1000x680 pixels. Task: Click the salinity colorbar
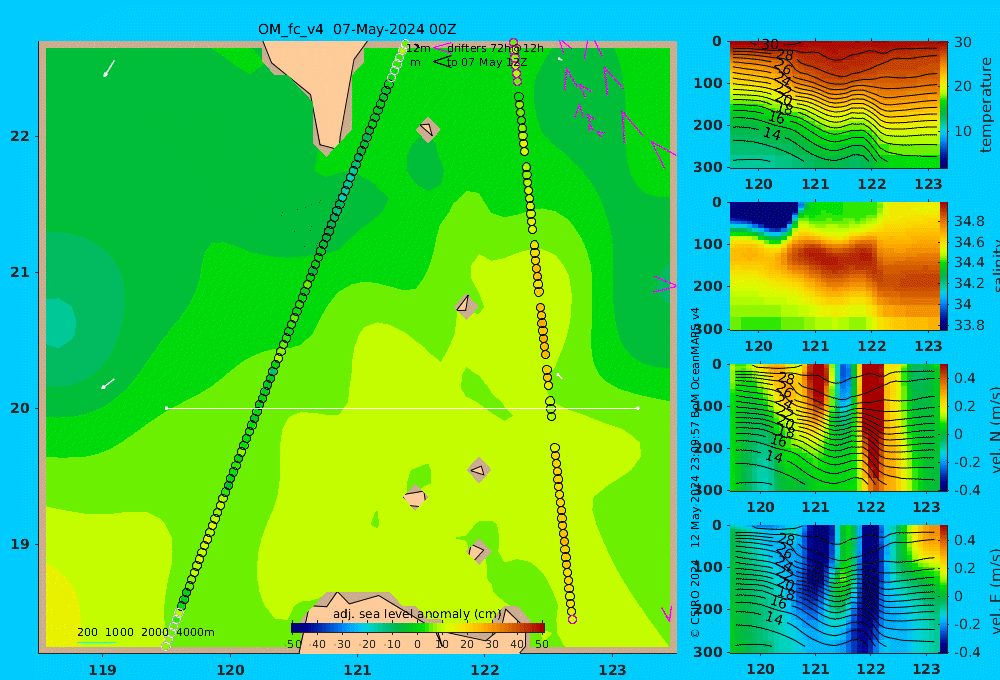(944, 266)
